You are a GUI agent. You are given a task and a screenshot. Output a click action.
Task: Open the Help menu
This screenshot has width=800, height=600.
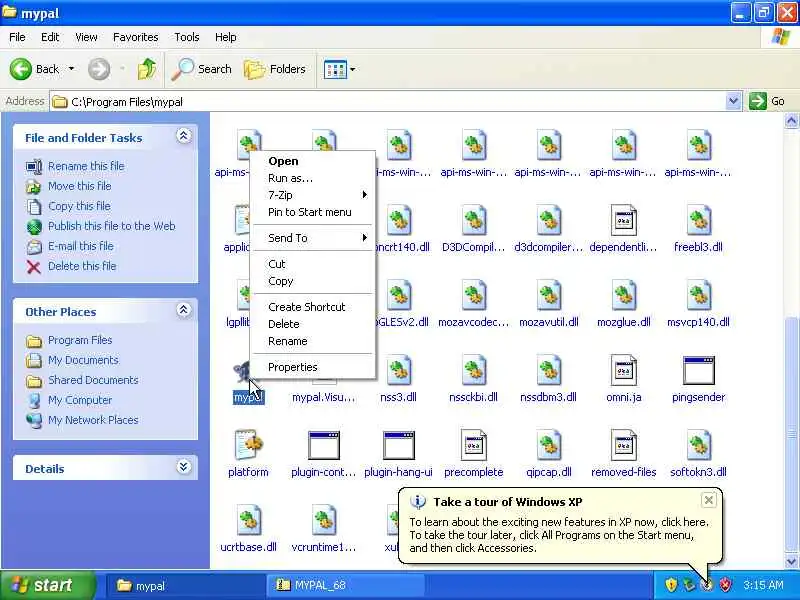pos(225,37)
